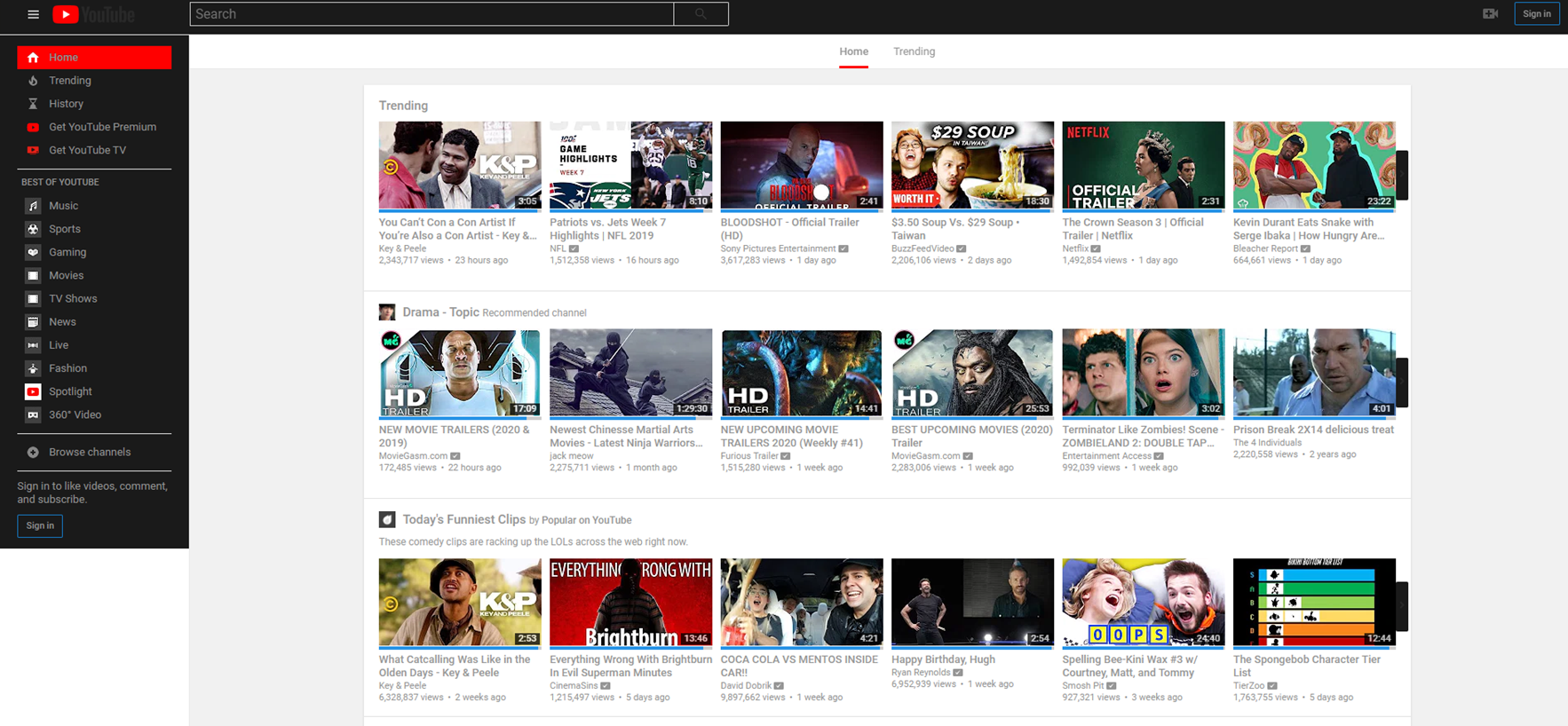
Task: Click the Drama - Topic channel avatar
Action: coord(387,312)
